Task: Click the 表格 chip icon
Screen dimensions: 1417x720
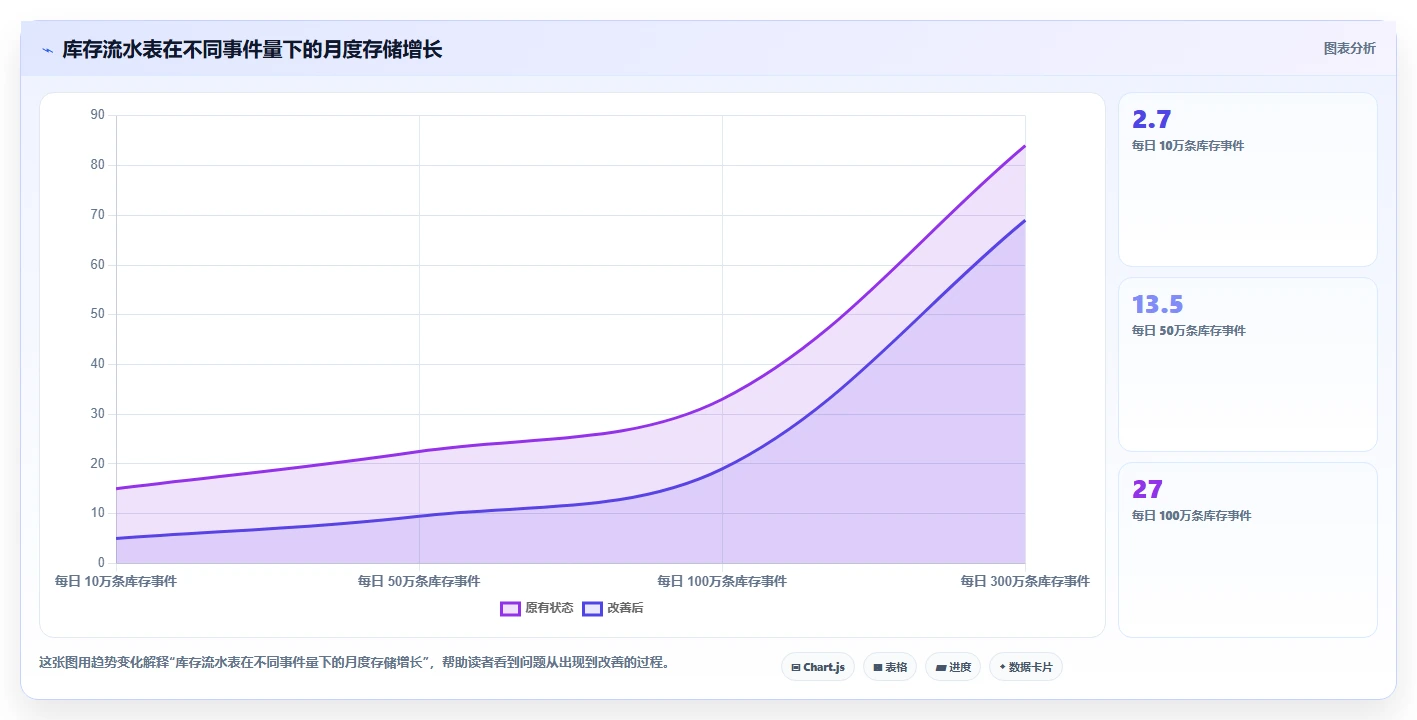Action: click(877, 667)
